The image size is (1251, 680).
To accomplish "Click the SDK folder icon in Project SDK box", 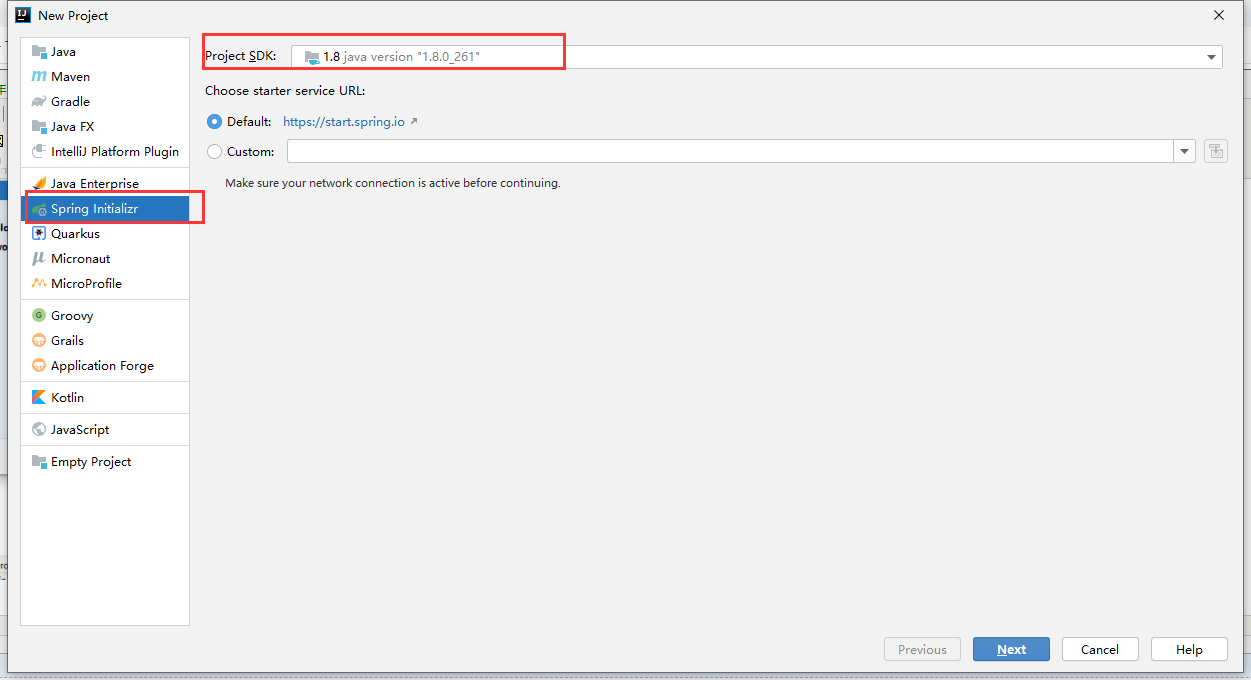I will pos(312,57).
